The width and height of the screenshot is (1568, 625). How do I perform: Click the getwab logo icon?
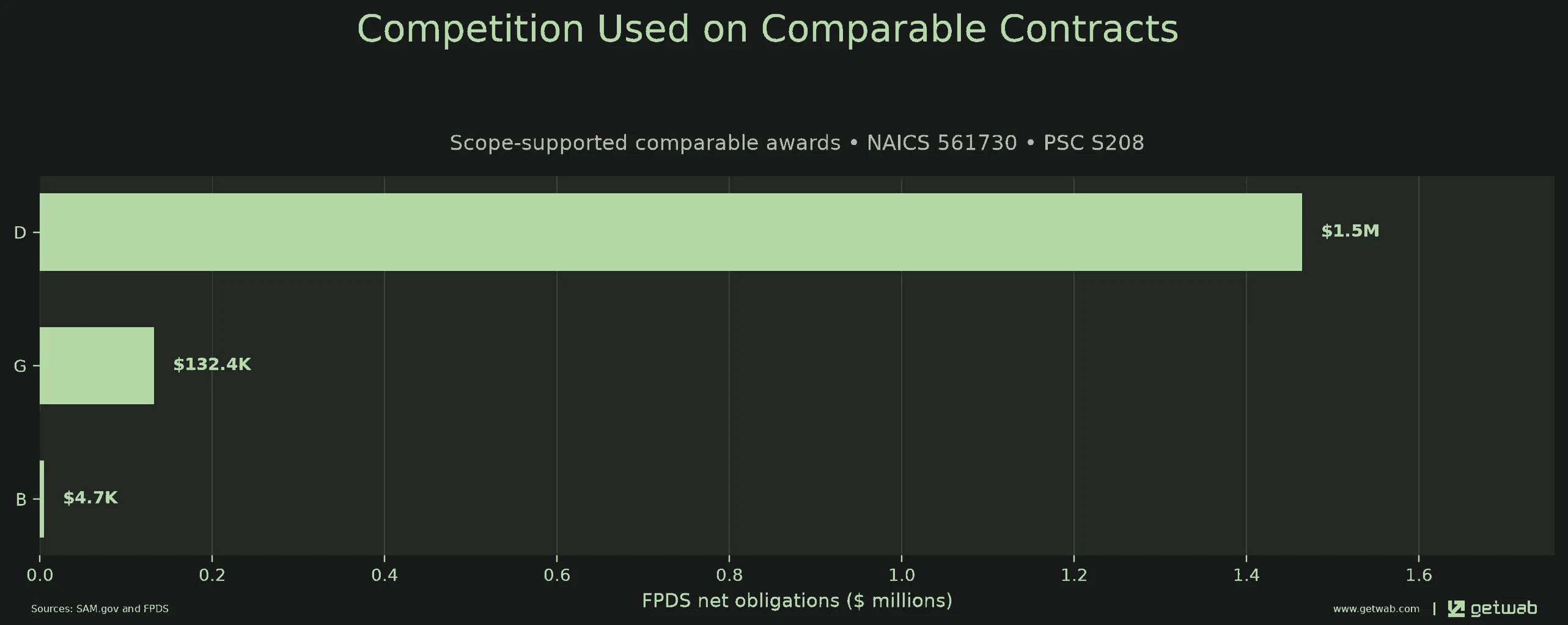(x=1456, y=608)
